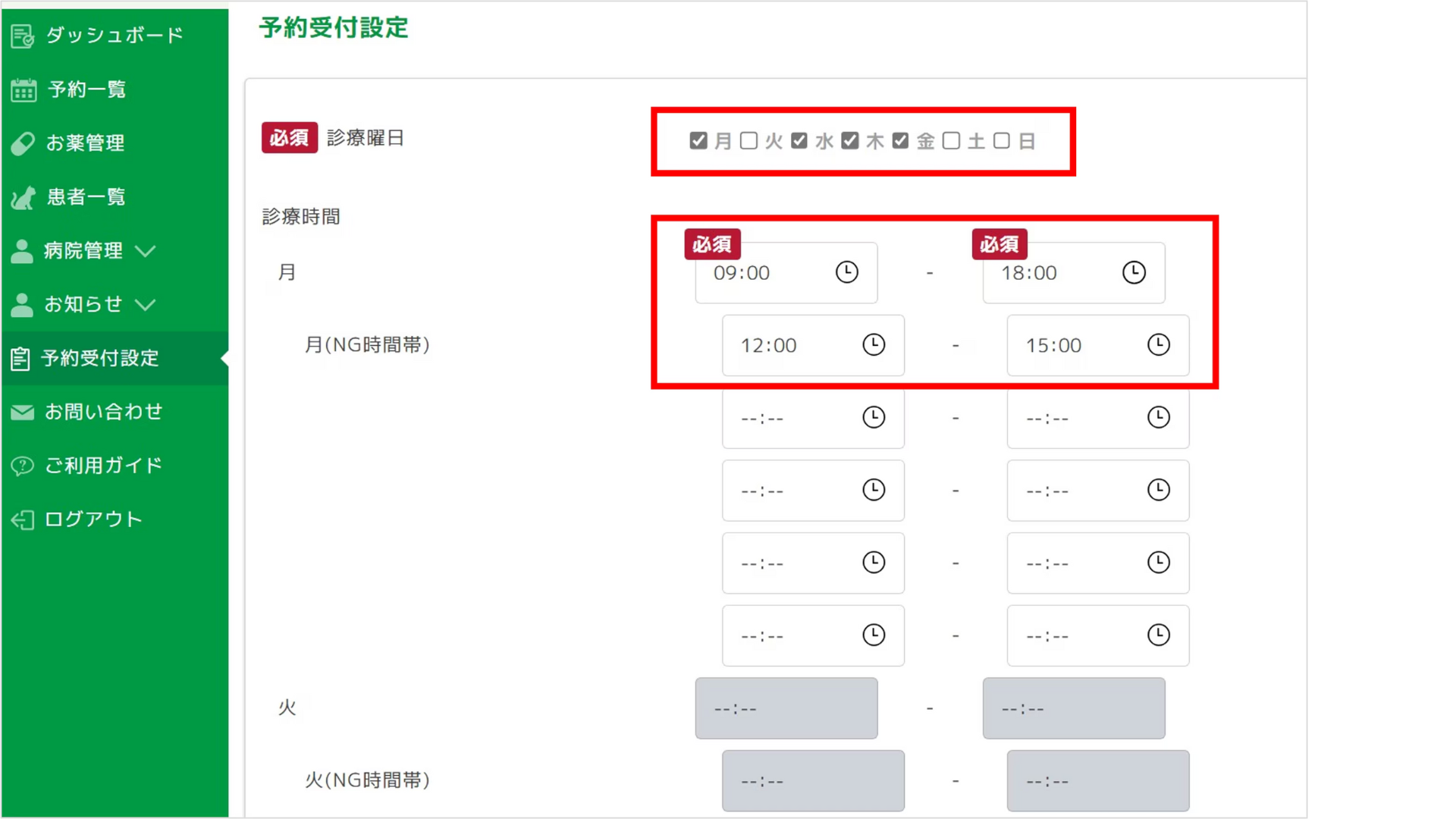Image resolution: width=1456 pixels, height=819 pixels.
Task: Toggle the 日 weekday checkbox
Action: [1002, 141]
